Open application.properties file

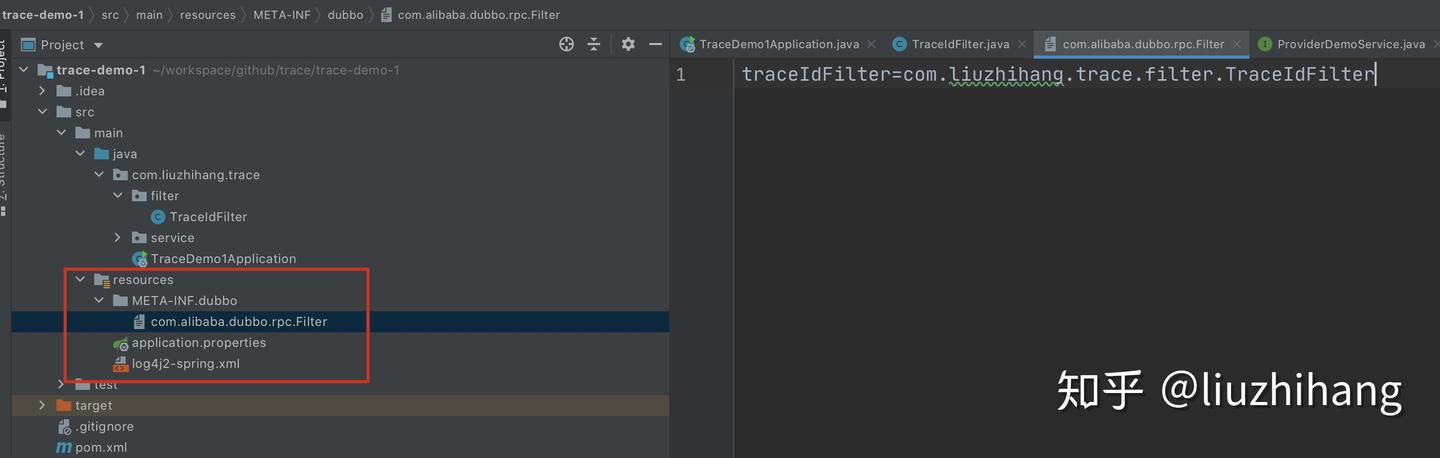coord(199,343)
